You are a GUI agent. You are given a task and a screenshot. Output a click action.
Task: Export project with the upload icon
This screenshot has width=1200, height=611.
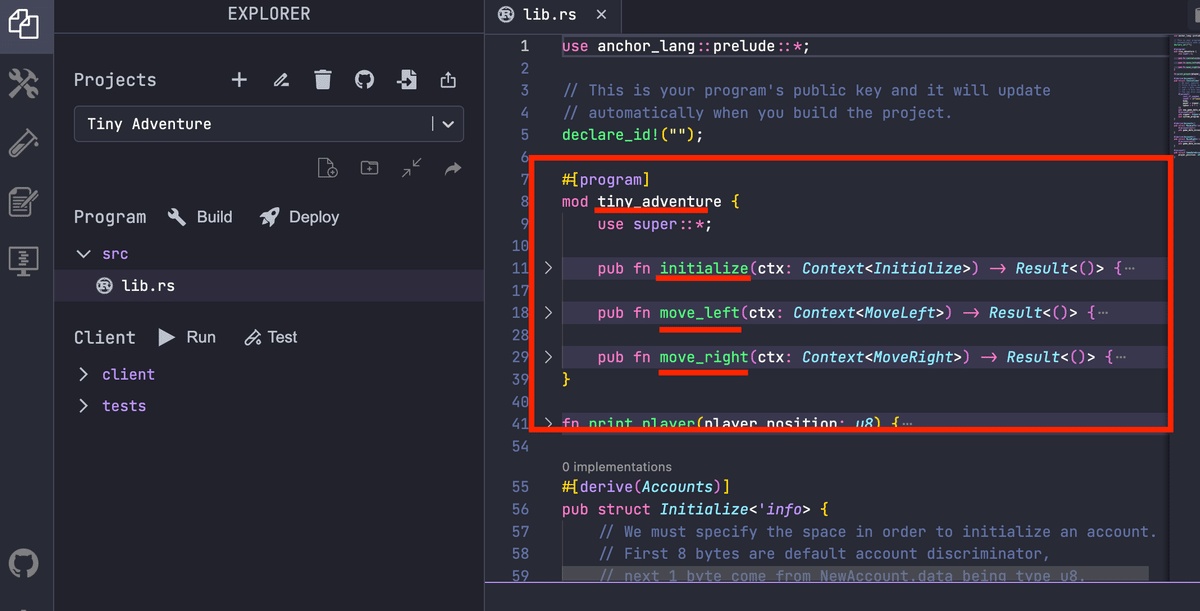(x=448, y=79)
